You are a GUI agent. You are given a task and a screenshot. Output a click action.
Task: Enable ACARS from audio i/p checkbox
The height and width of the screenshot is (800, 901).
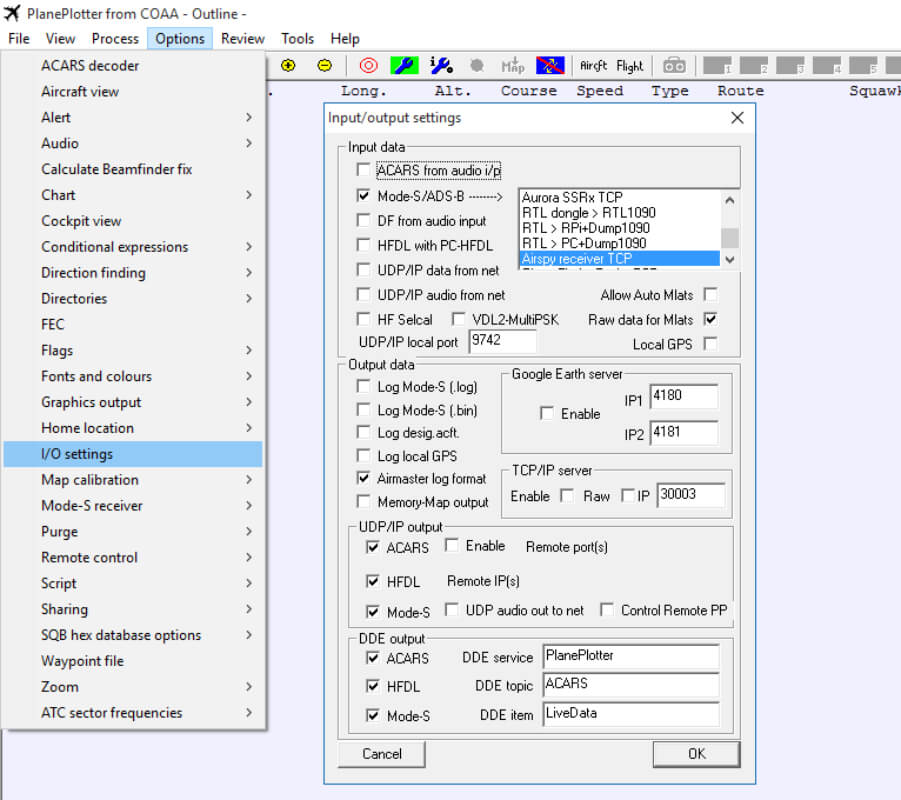pyautogui.click(x=363, y=170)
